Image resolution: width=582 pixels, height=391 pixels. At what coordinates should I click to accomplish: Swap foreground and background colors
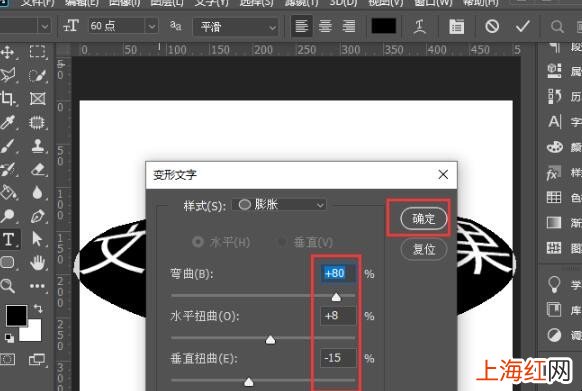coord(38,308)
